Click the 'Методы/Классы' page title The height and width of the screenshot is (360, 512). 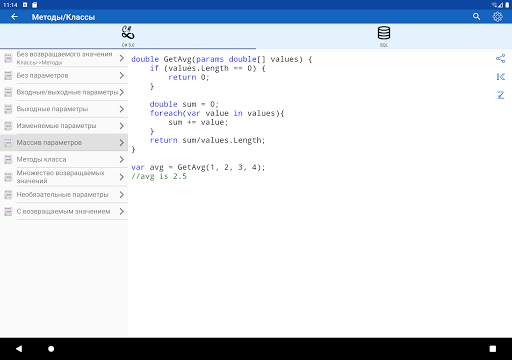(x=63, y=17)
